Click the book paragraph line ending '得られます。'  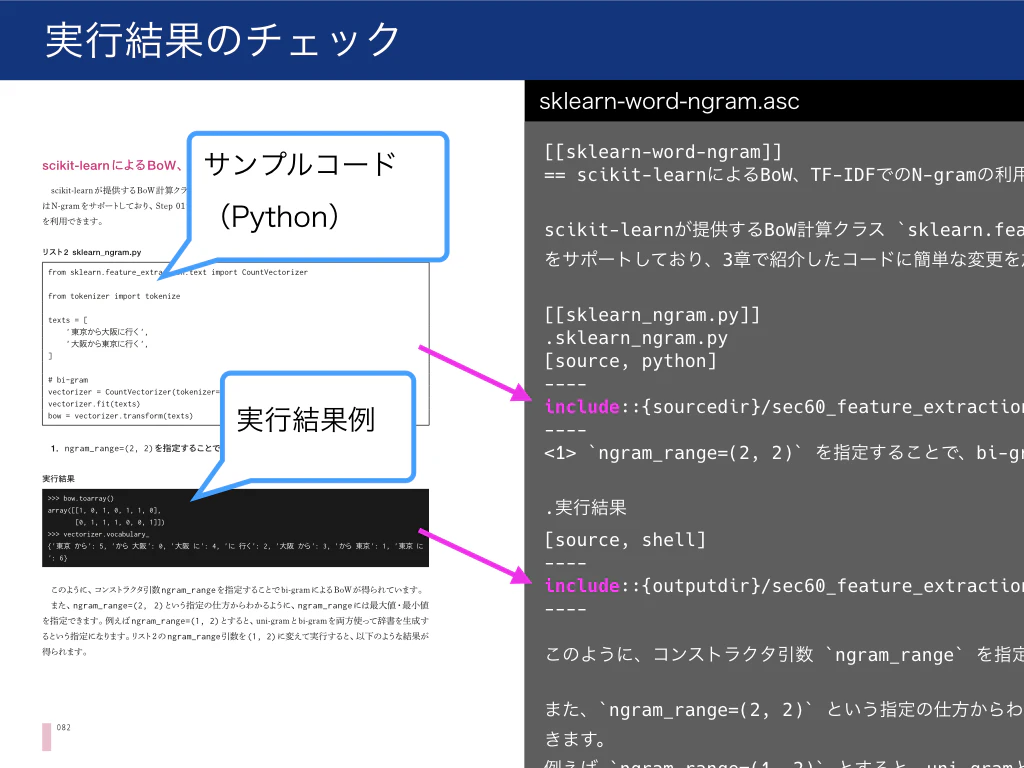click(x=65, y=651)
